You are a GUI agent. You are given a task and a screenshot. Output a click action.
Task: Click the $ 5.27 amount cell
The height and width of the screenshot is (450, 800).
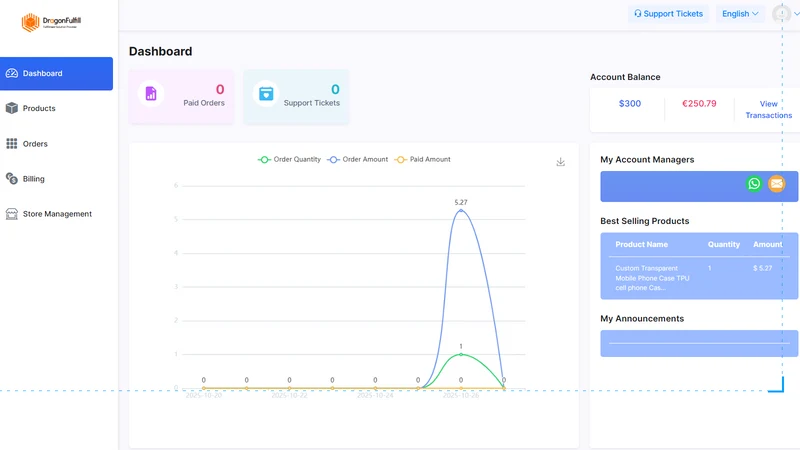coord(762,268)
